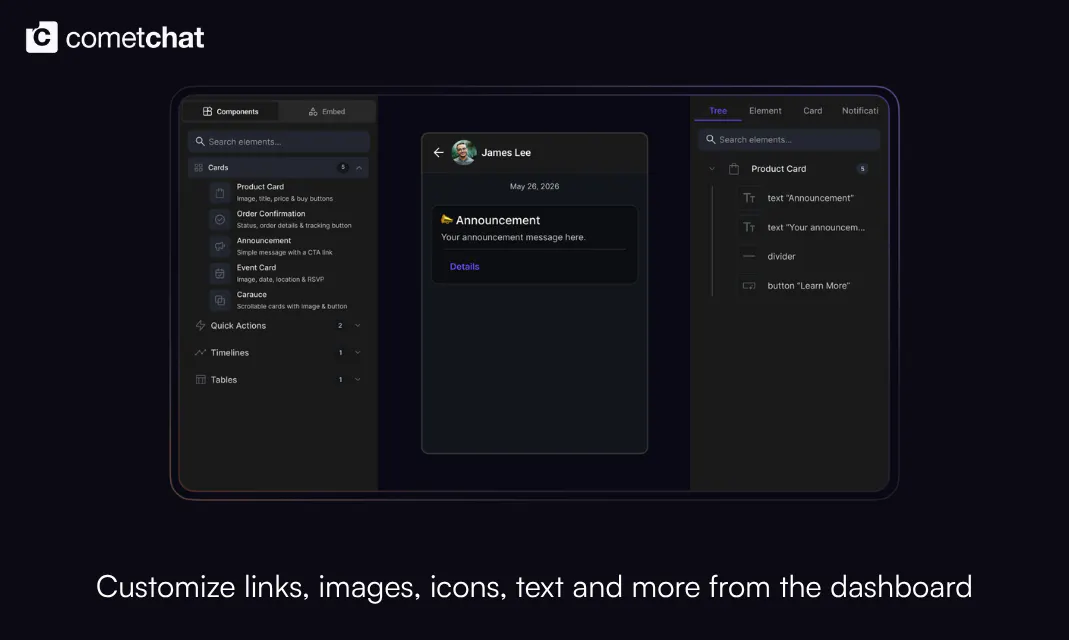This screenshot has width=1069, height=640.
Task: Choose Event Card component label
Action: click(x=256, y=267)
